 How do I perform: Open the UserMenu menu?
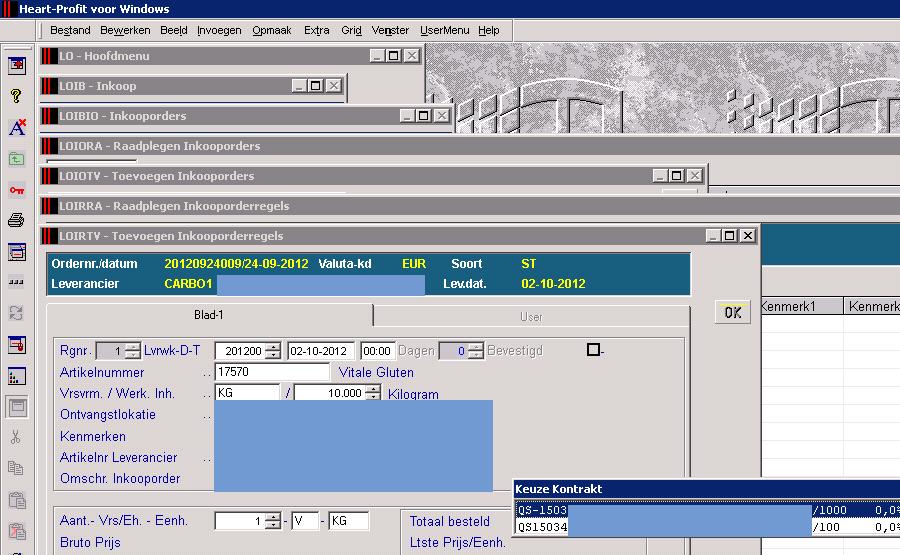coord(445,30)
